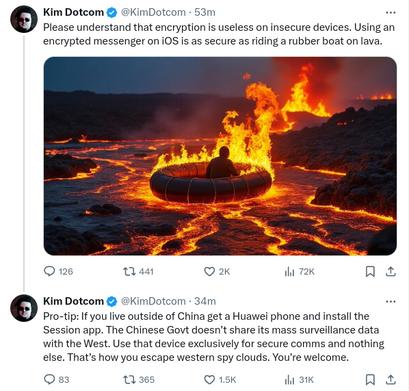Image resolution: width=409 pixels, height=391 pixels.
Task: Open the 34m timestamp on second tweet
Action: pyautogui.click(x=205, y=301)
